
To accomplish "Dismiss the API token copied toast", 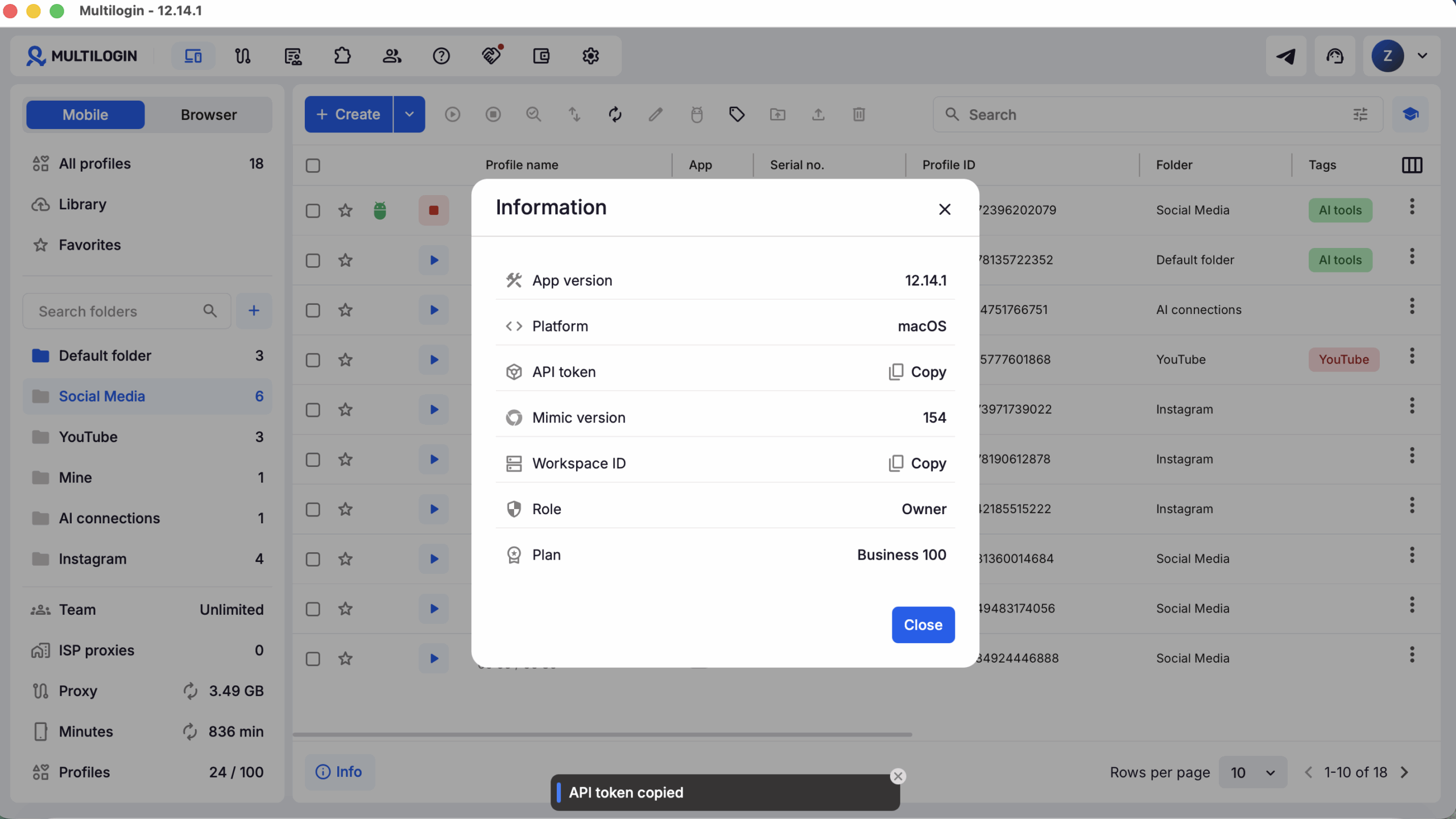I will 898,776.
